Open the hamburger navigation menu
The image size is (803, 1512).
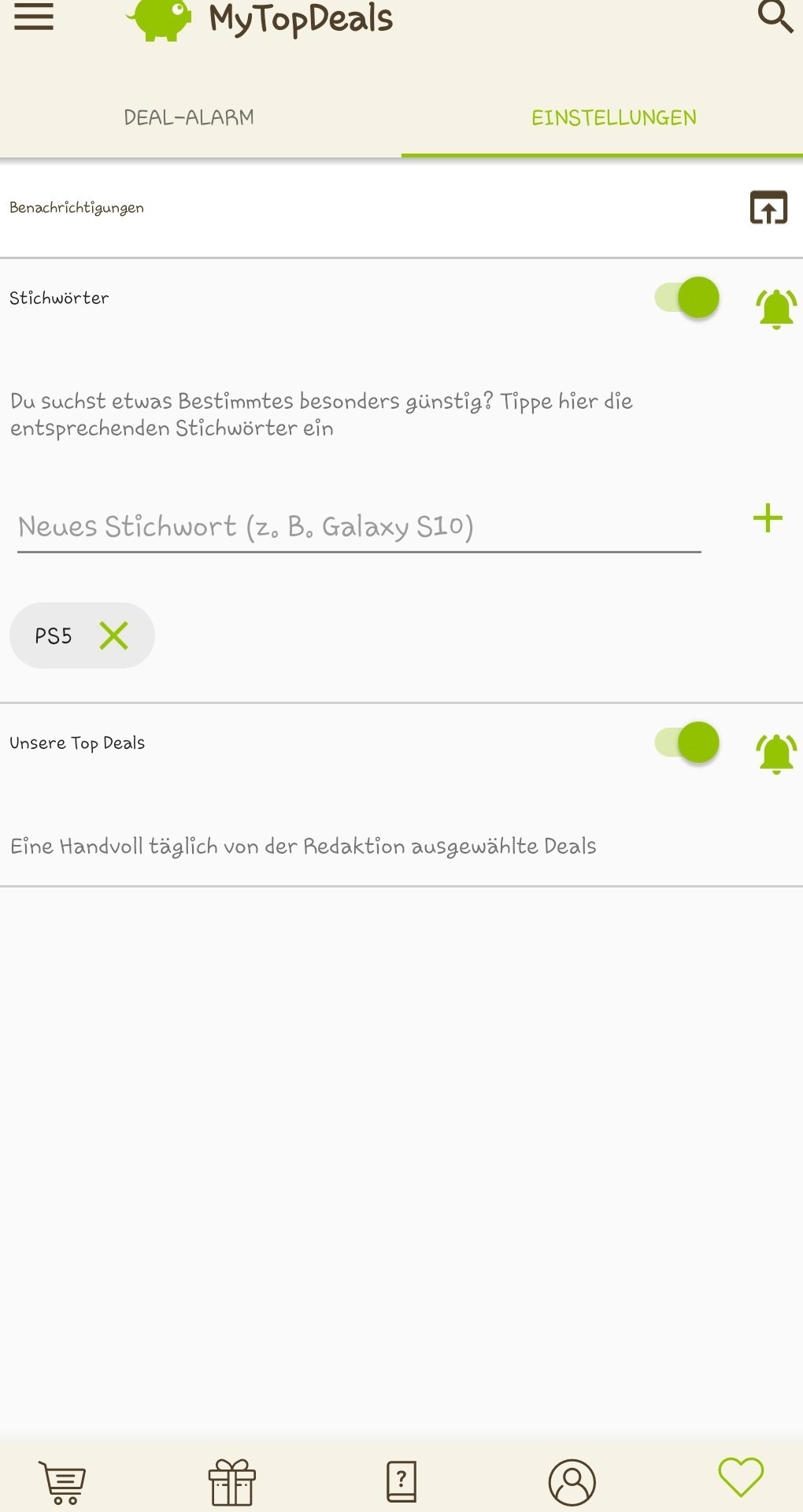(34, 17)
